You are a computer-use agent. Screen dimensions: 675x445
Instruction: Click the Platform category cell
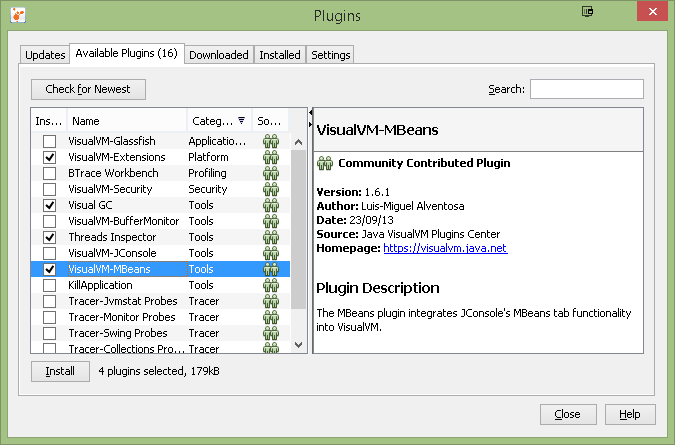(x=208, y=157)
